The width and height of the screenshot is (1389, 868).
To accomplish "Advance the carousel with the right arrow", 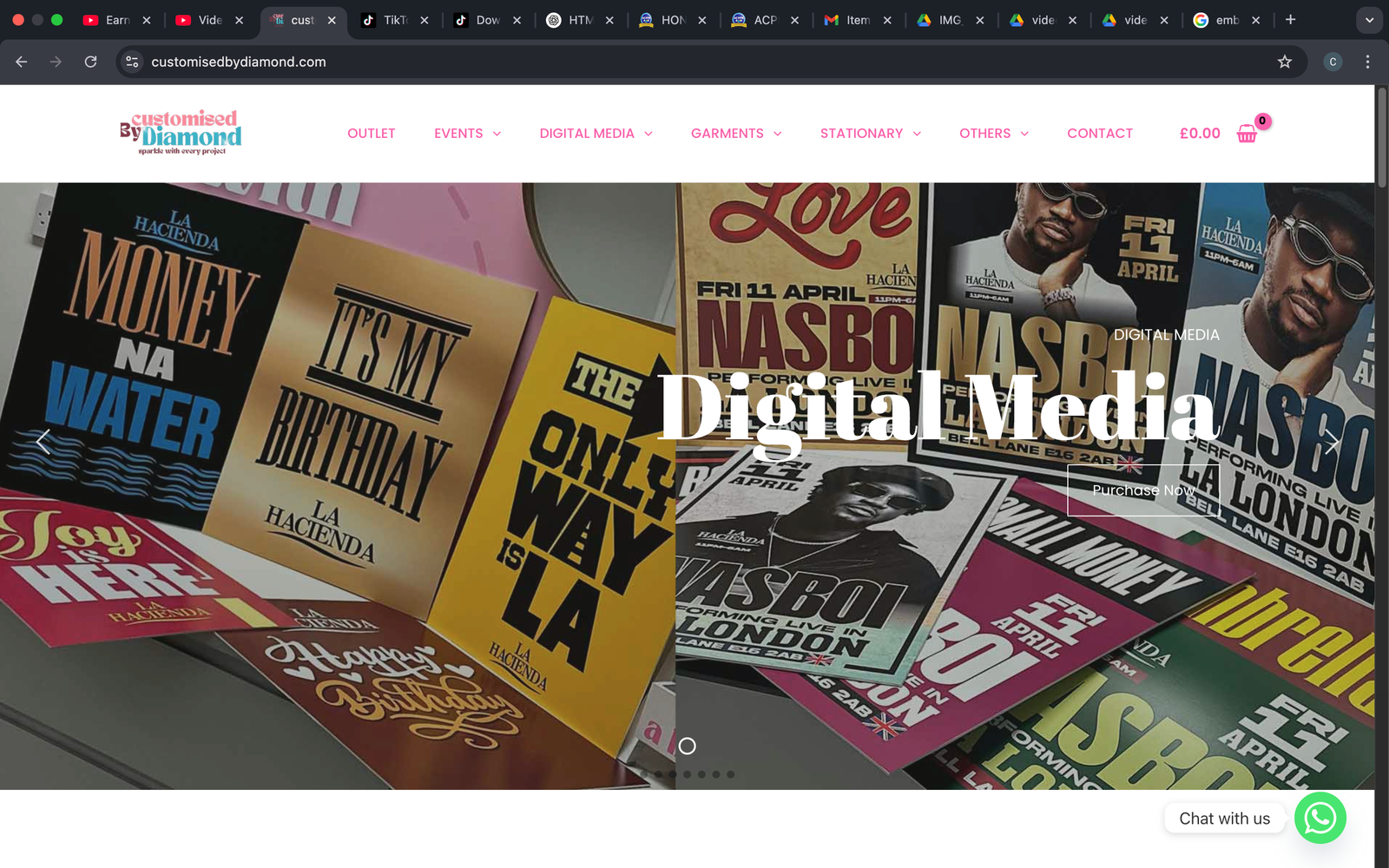I will point(1333,442).
